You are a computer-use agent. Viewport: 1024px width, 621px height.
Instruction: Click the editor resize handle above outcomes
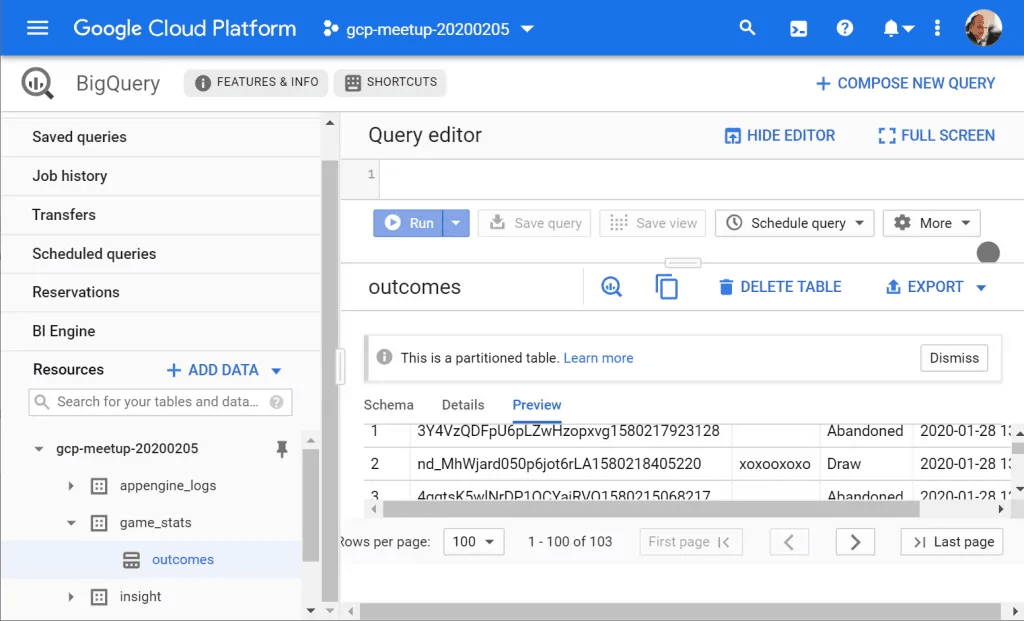point(683,263)
